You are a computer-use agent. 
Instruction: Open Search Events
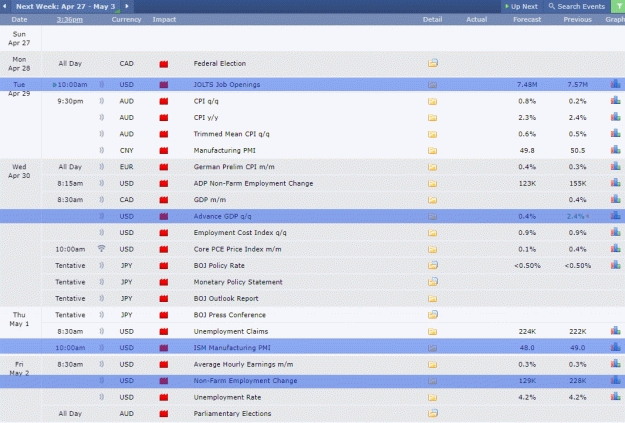577,6
